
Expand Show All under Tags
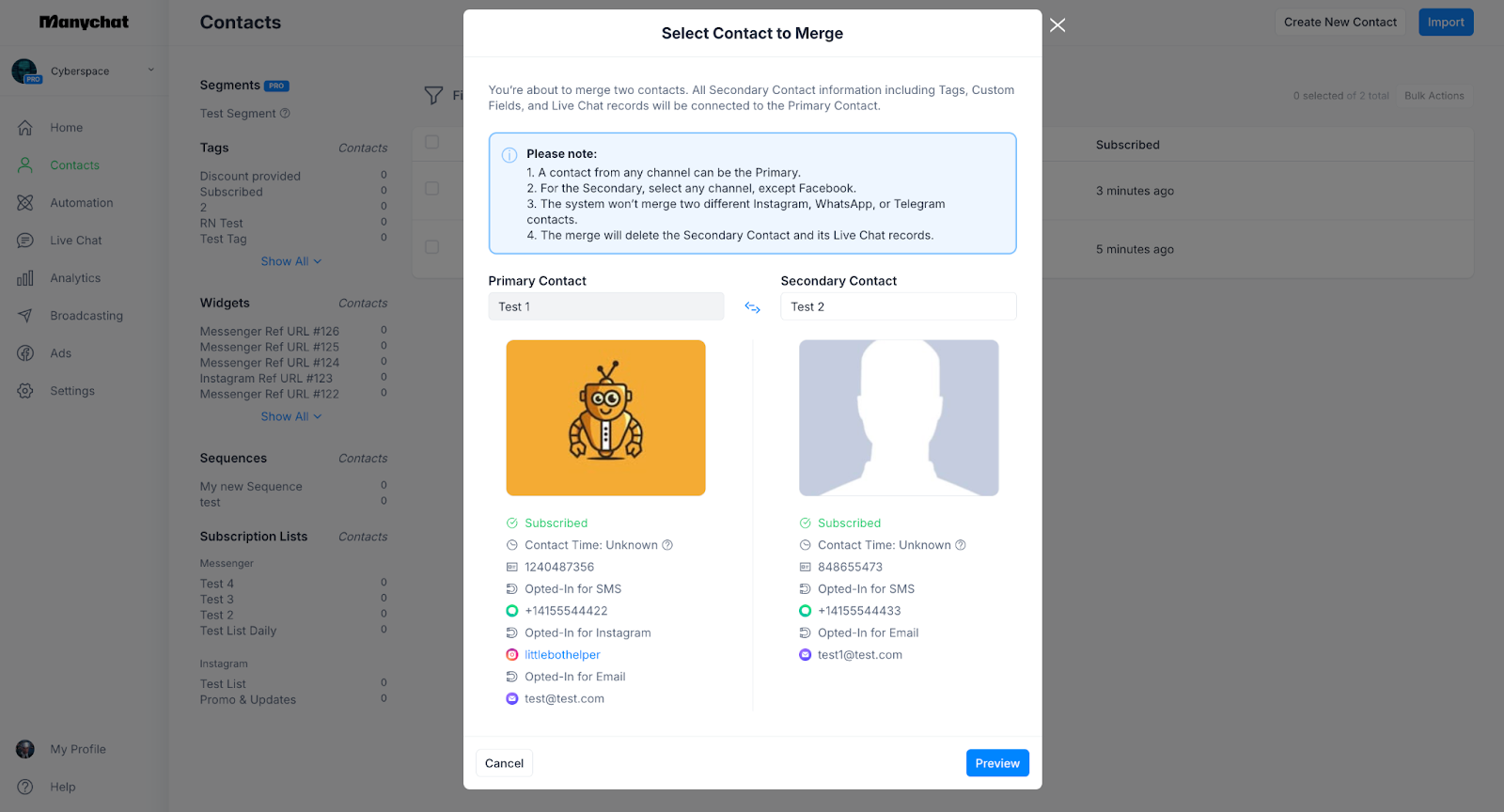point(290,261)
